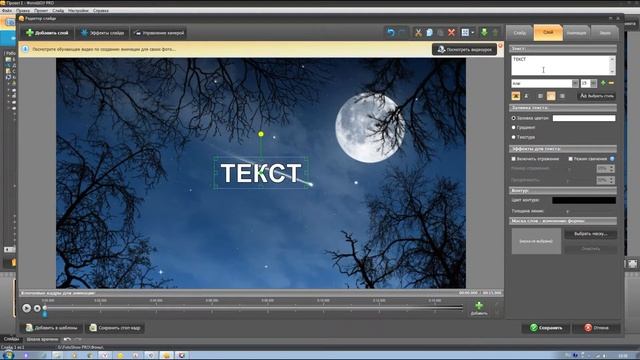Viewport: 640px width, 360px height.
Task: Select Текстура fill radio option
Action: click(513, 137)
